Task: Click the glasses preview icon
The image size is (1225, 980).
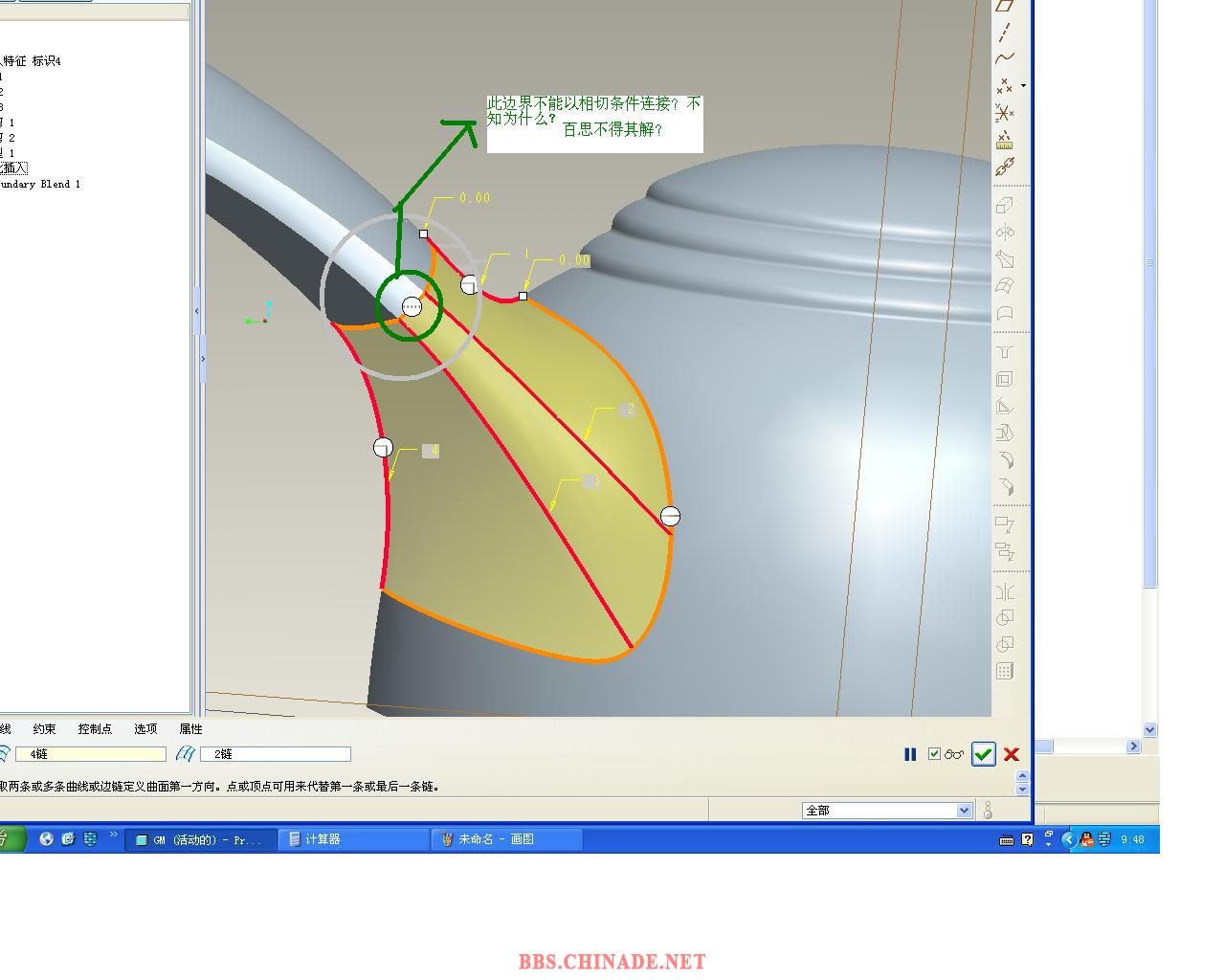Action: pos(954,754)
